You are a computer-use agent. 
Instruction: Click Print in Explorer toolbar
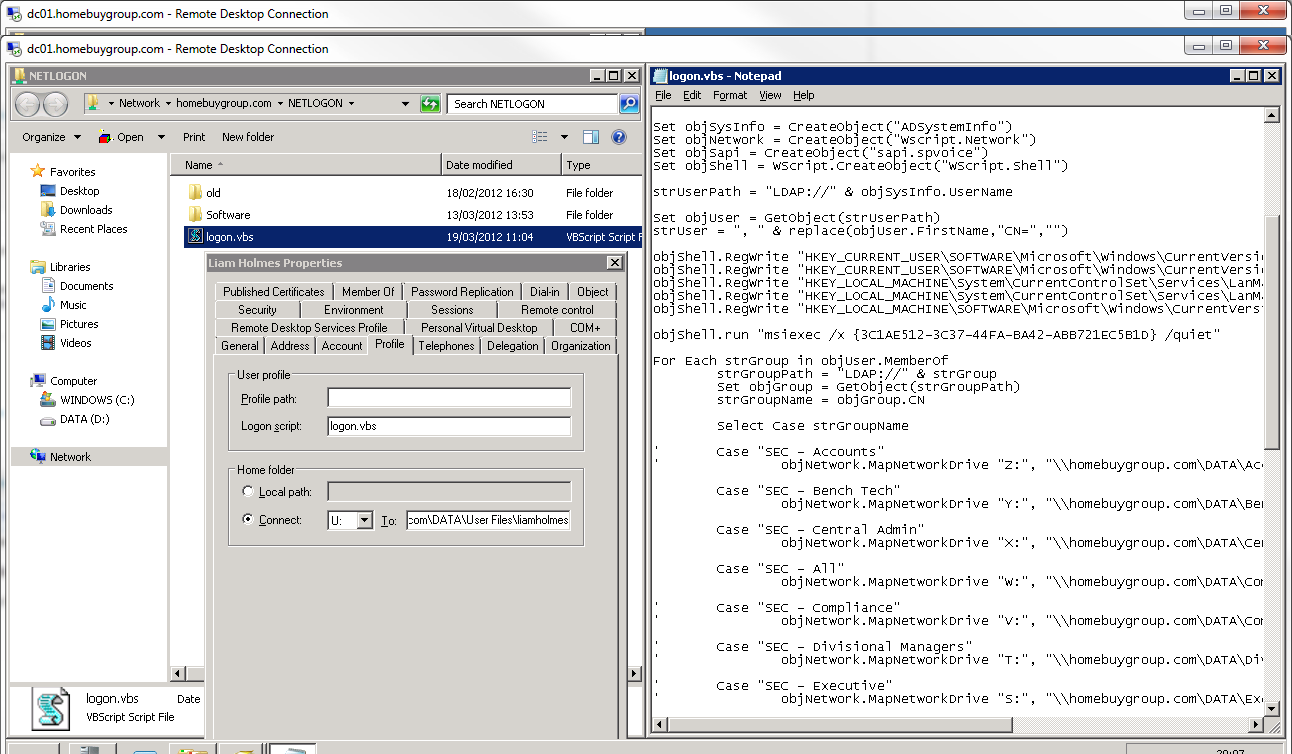[x=194, y=137]
